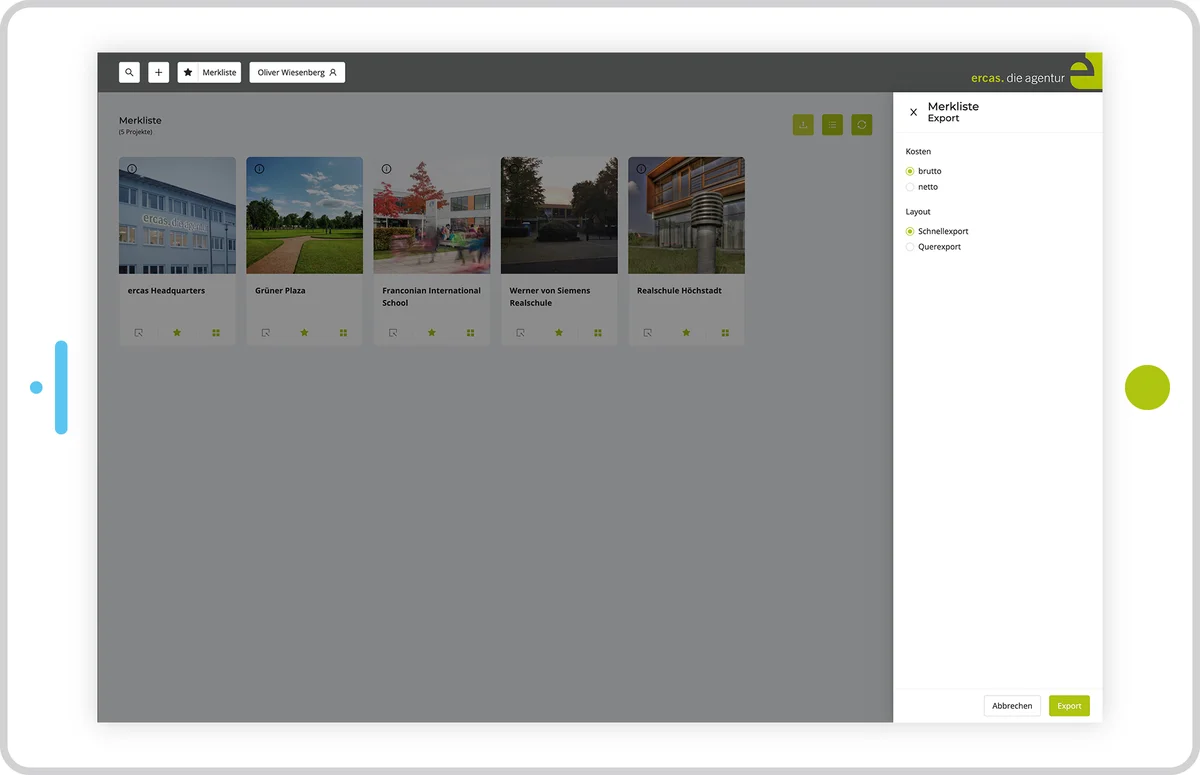Click the cursor icon on Realschule Höchstadt card
This screenshot has height=775, width=1200.
point(648,332)
